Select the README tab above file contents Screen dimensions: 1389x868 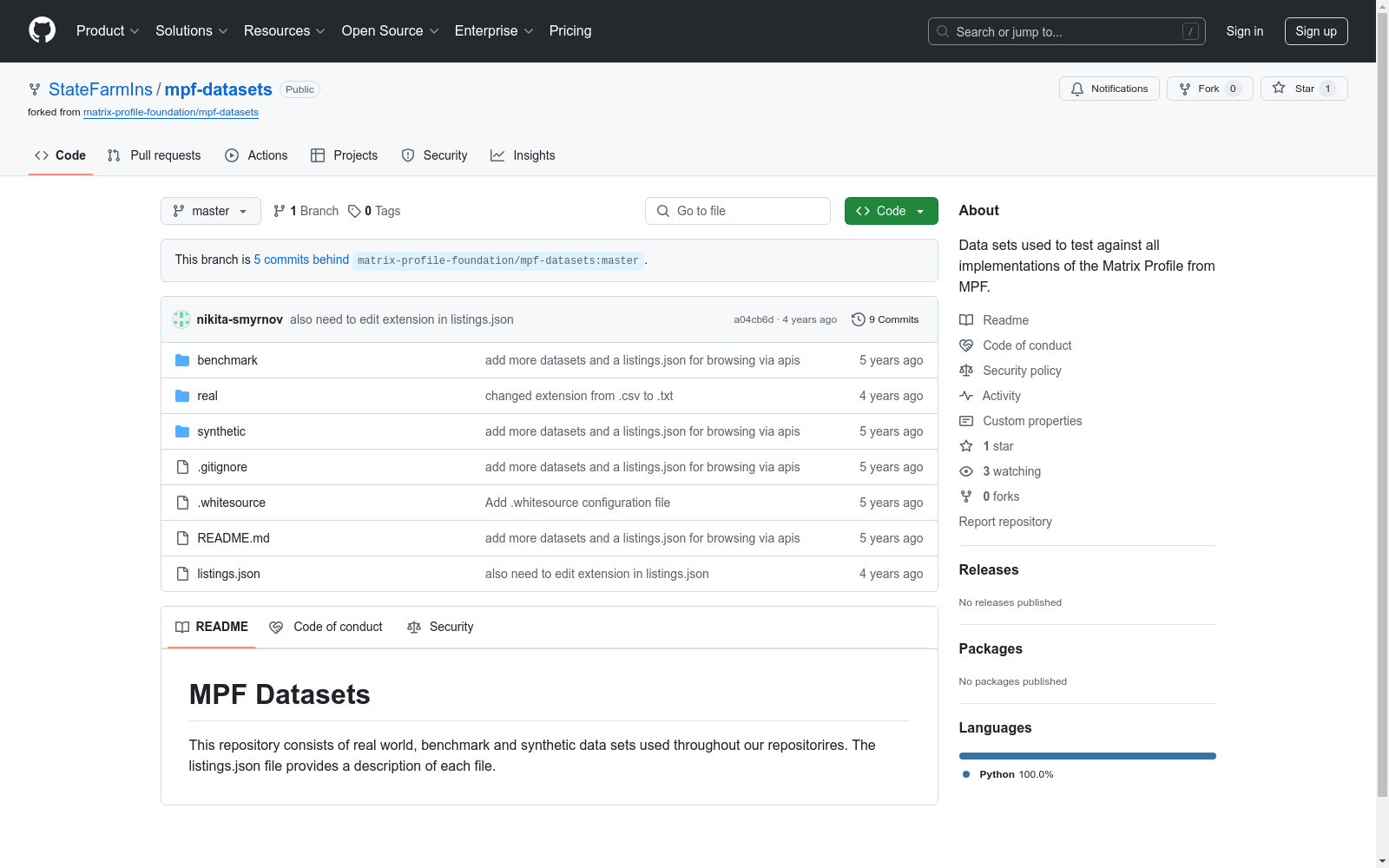(212, 627)
